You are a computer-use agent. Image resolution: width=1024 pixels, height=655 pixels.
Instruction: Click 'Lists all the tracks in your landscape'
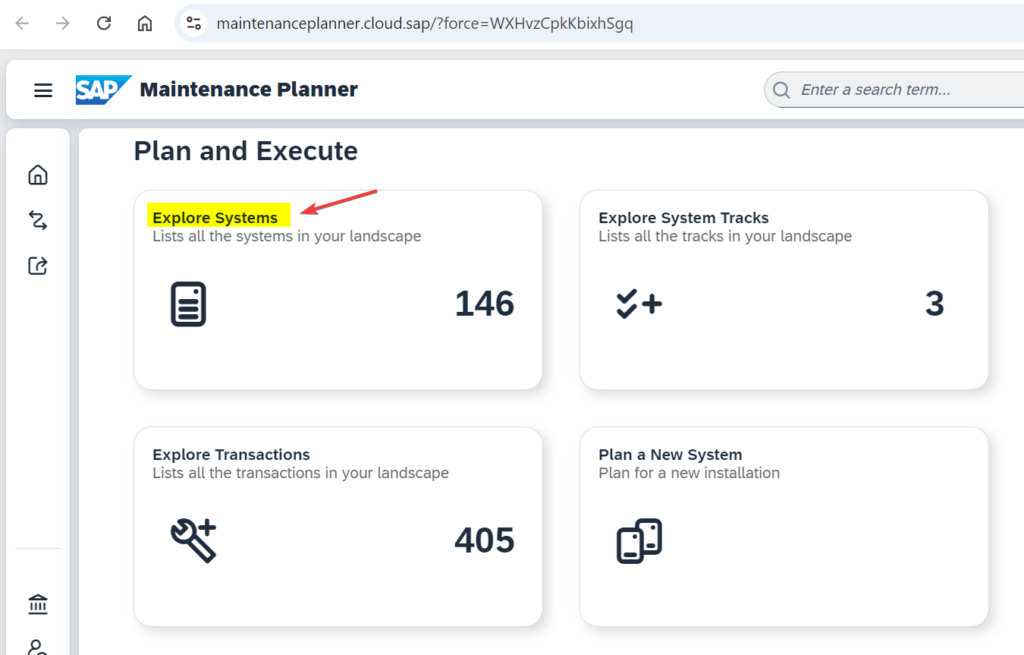[x=725, y=236]
